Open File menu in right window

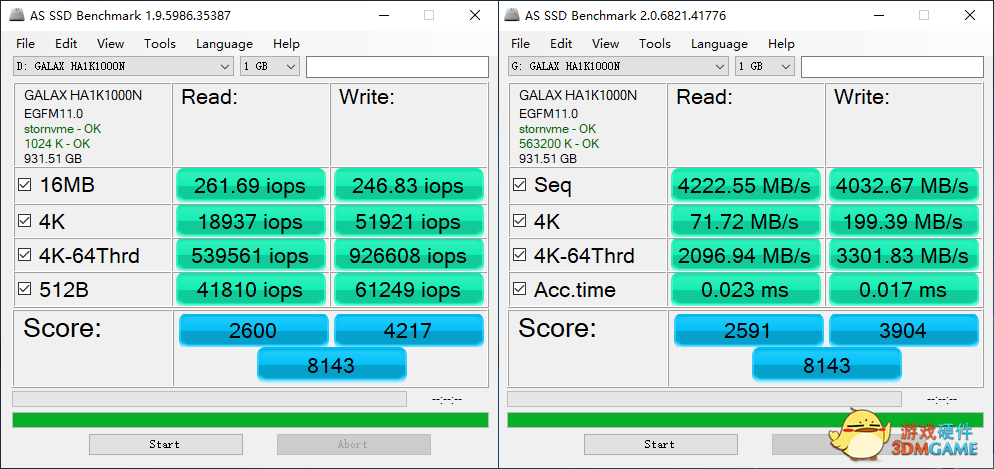tap(520, 44)
